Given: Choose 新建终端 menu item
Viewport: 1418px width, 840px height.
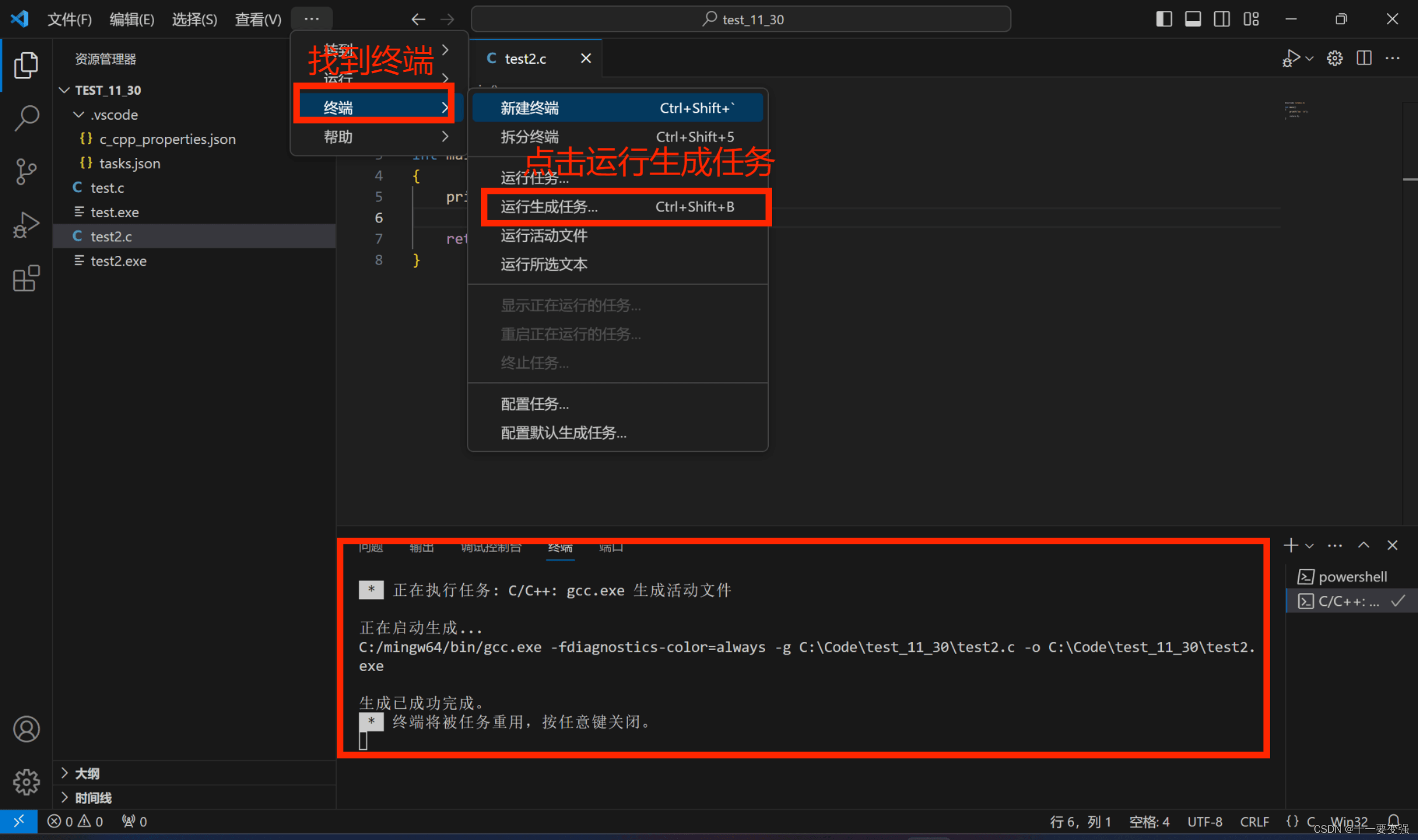Looking at the screenshot, I should [x=618, y=107].
